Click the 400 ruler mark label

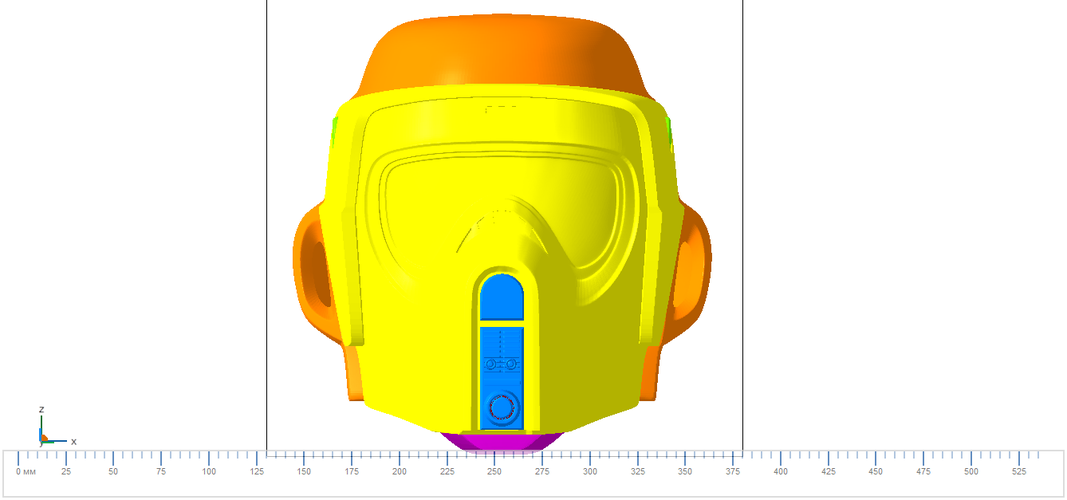coord(781,472)
